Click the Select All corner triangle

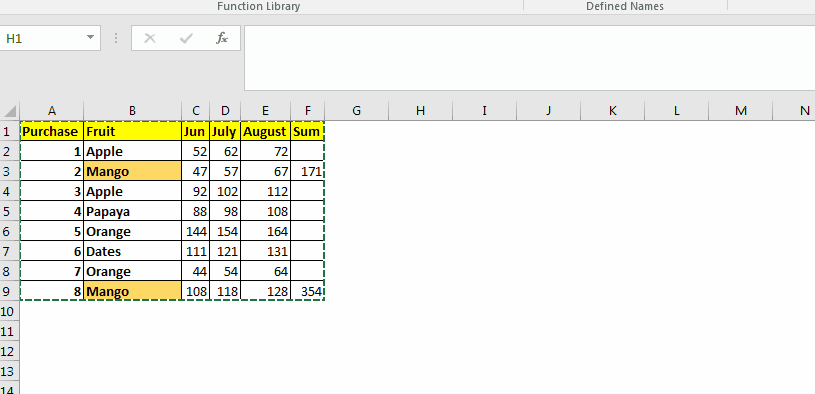[10, 111]
